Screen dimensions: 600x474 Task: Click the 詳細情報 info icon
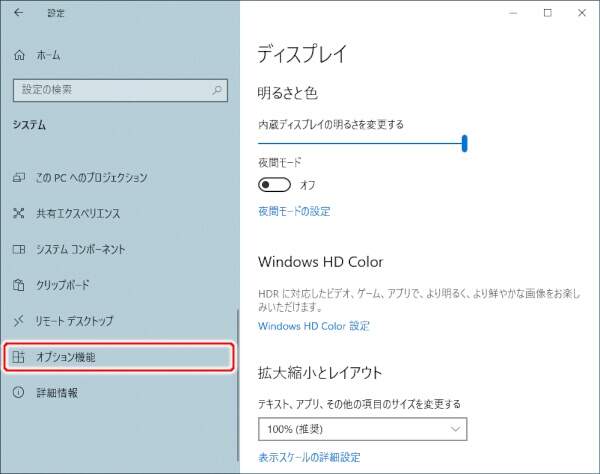point(18,393)
